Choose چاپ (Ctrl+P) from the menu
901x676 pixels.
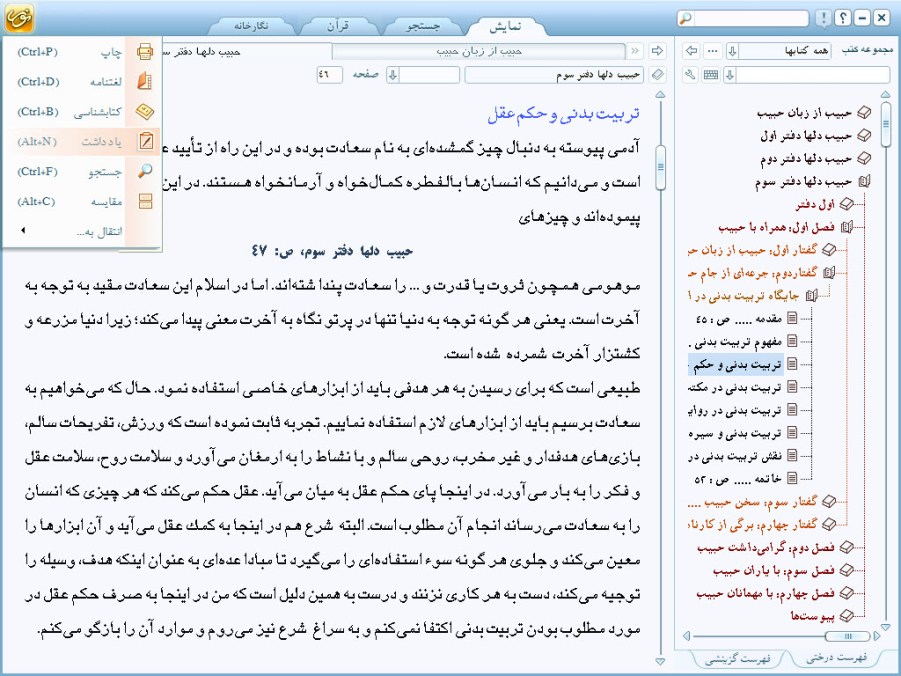pos(82,52)
